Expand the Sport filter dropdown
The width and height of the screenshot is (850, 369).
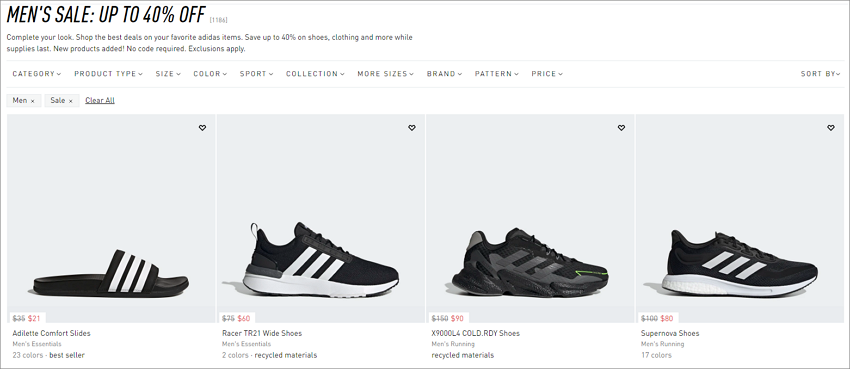pos(257,74)
